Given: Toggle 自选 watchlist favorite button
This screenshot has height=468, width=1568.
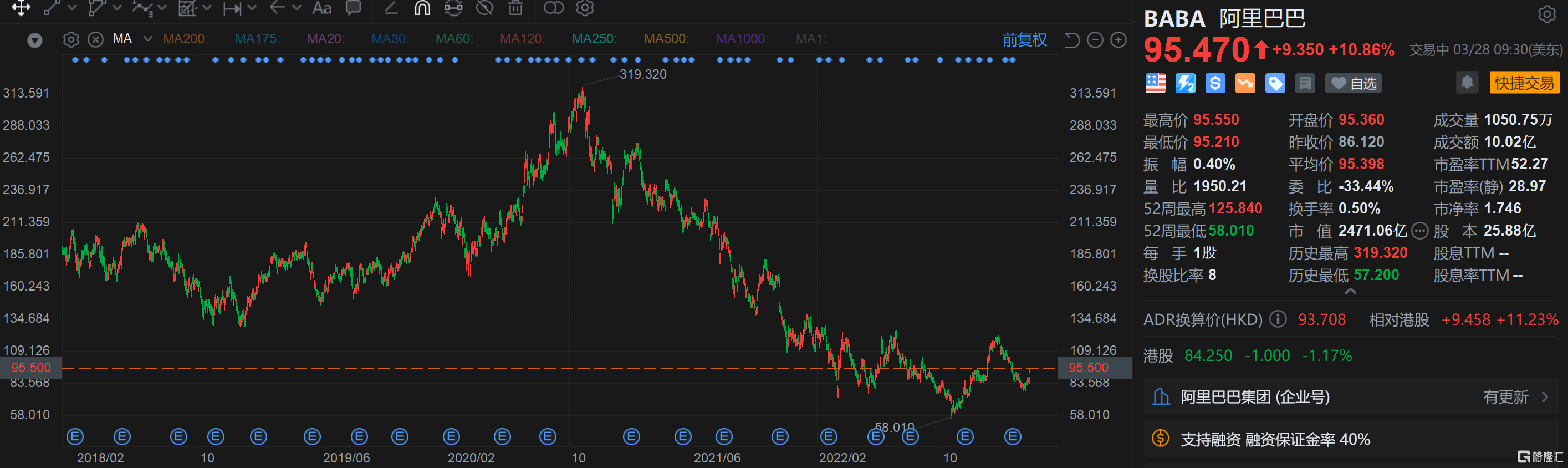Looking at the screenshot, I should point(1353,83).
